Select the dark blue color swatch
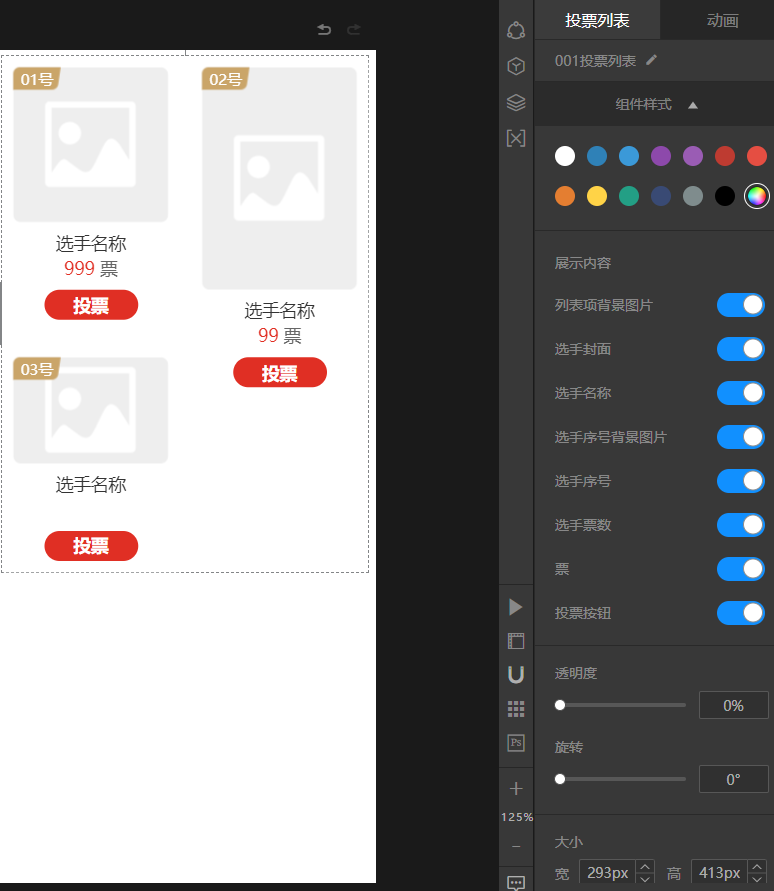Screen dimensions: 774x891 597,156
